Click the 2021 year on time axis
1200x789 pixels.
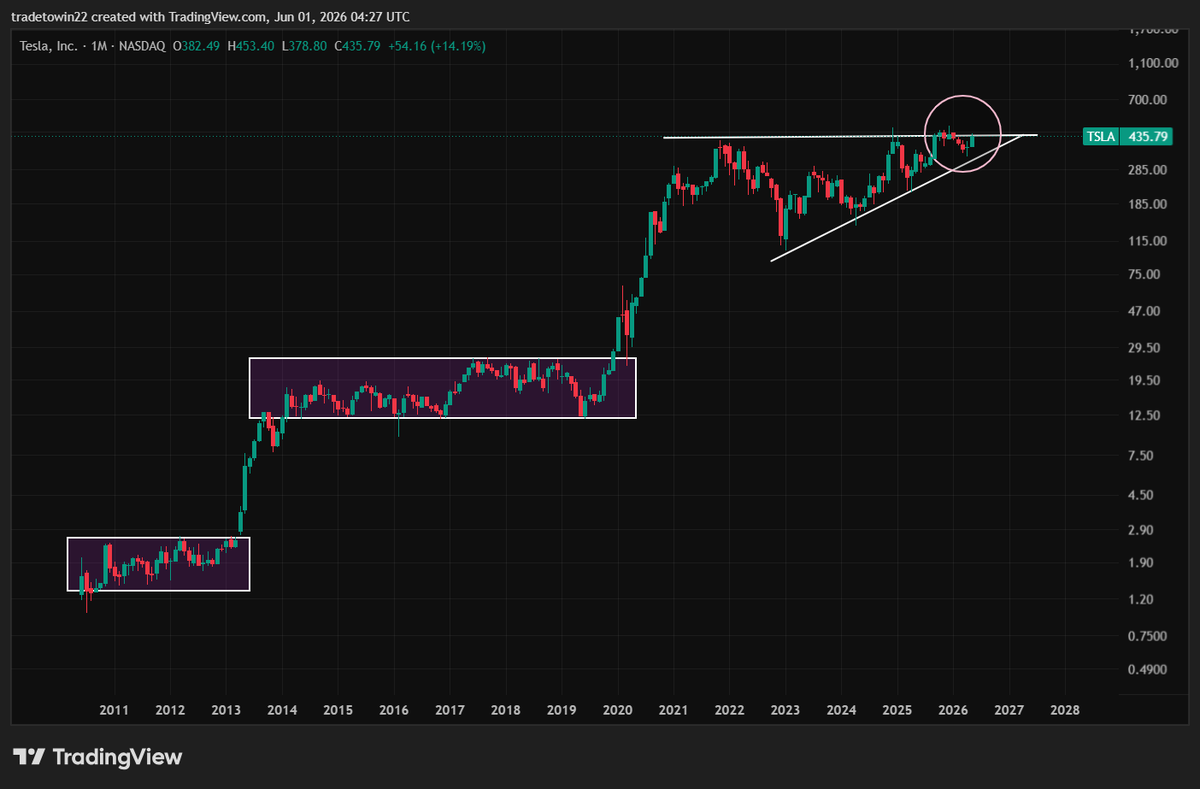point(674,709)
